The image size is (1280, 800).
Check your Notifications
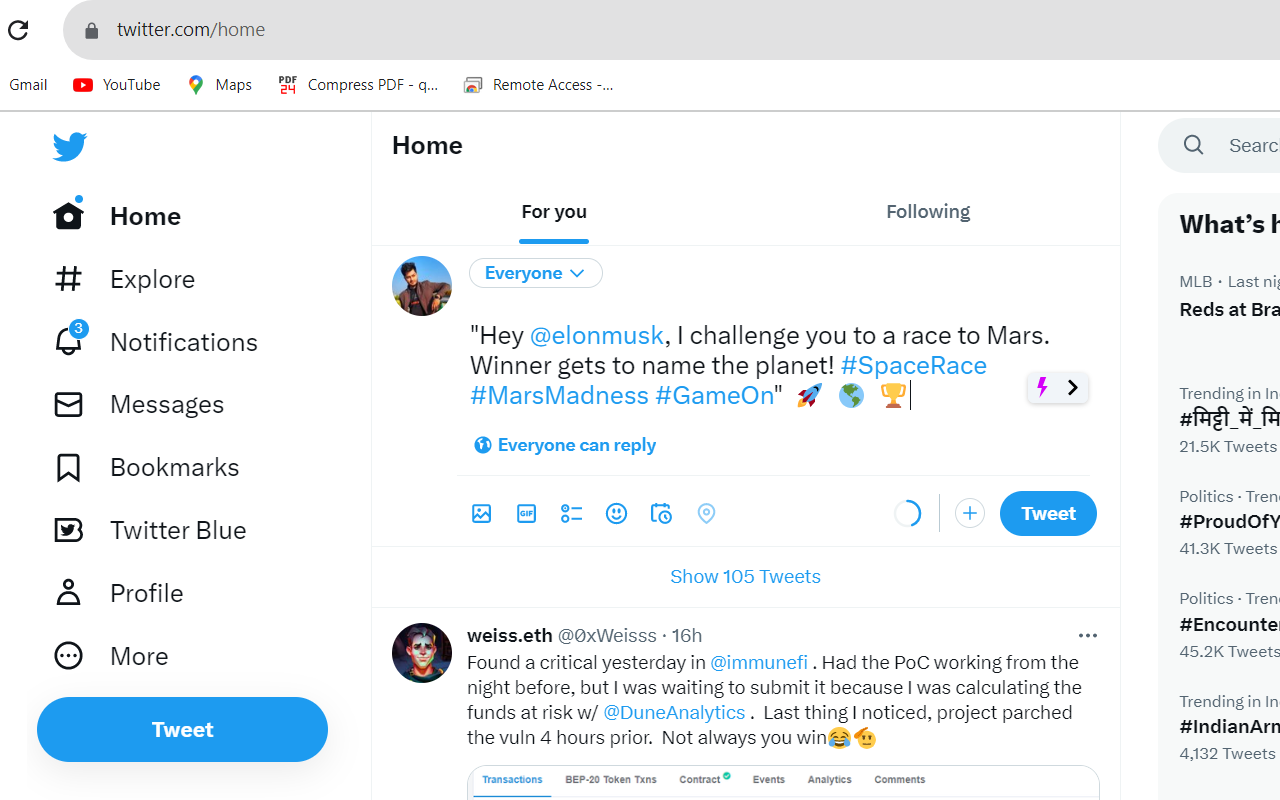click(183, 342)
